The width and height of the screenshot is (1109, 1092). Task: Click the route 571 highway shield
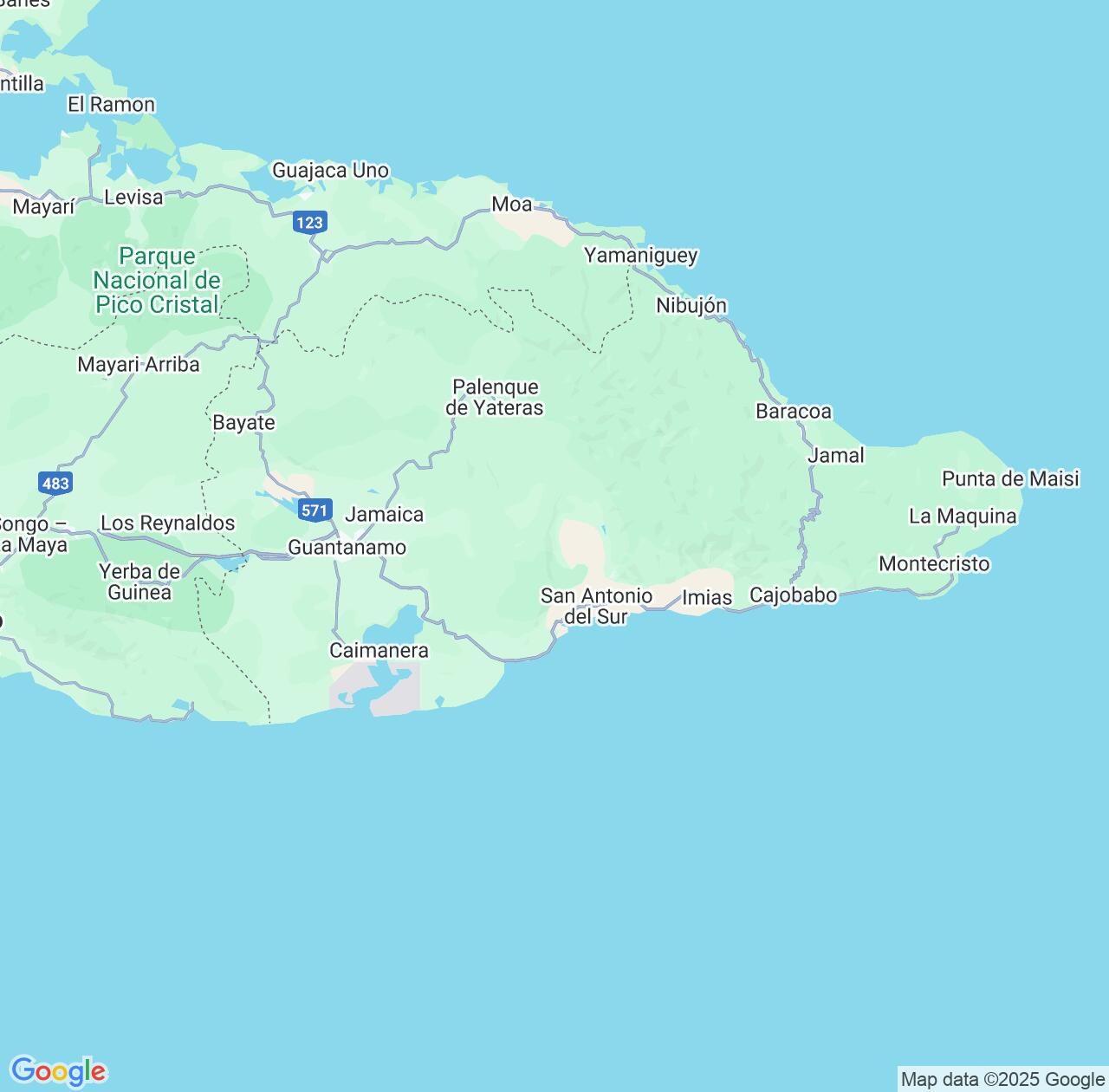click(x=315, y=510)
